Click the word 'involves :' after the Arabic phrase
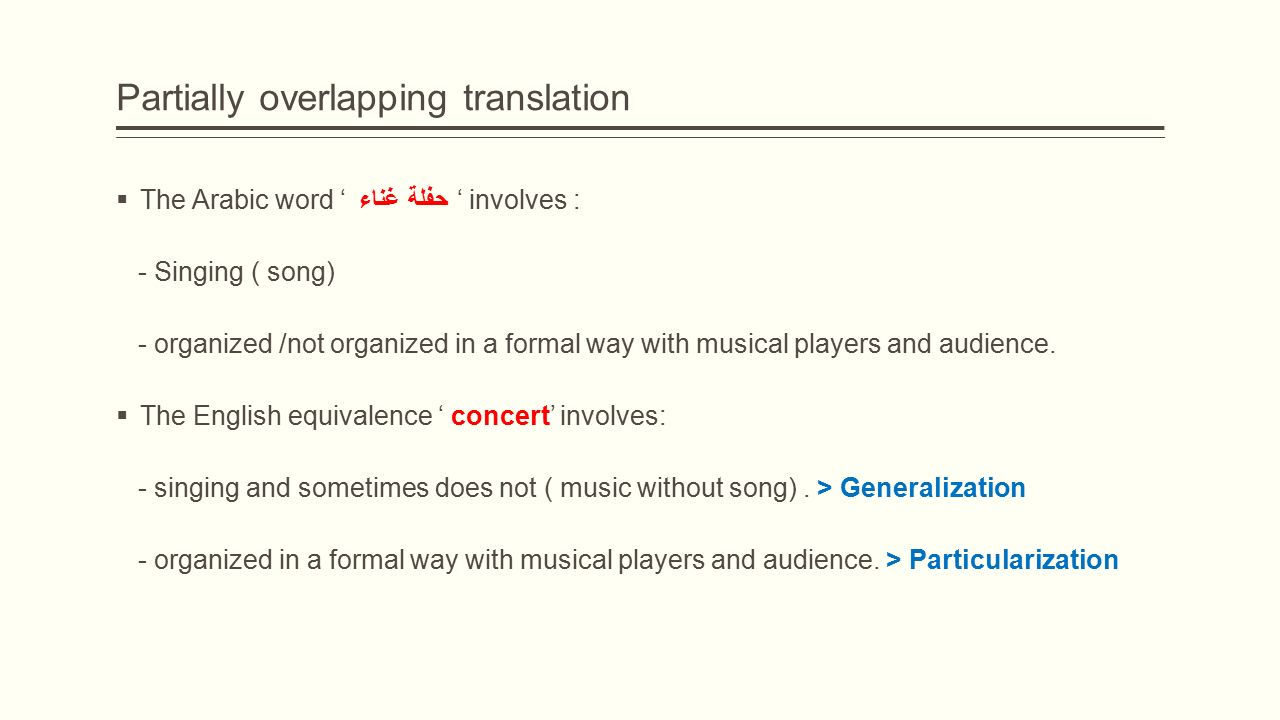Image resolution: width=1280 pixels, height=720 pixels. 524,200
